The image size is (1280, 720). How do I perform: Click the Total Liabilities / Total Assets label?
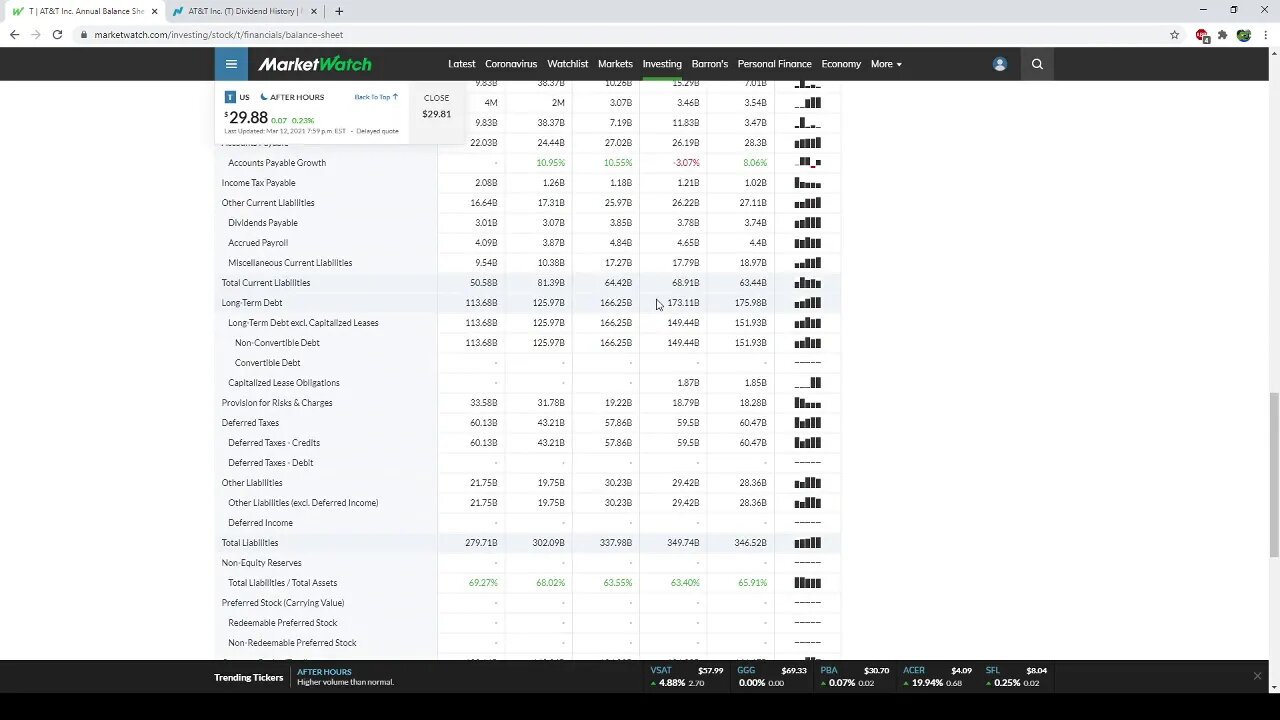(283, 583)
